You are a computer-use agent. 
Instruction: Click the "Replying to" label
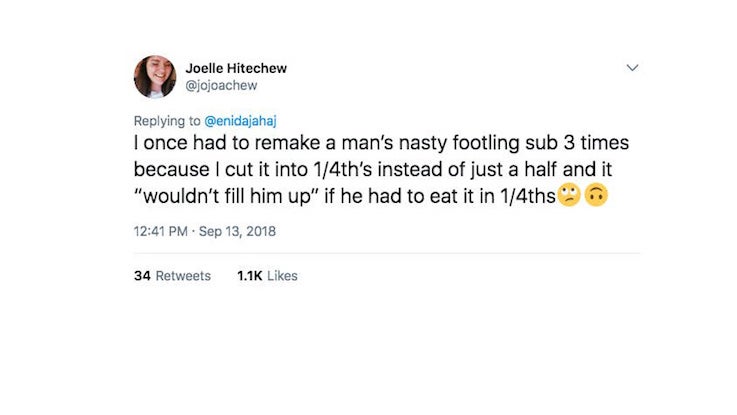point(167,121)
